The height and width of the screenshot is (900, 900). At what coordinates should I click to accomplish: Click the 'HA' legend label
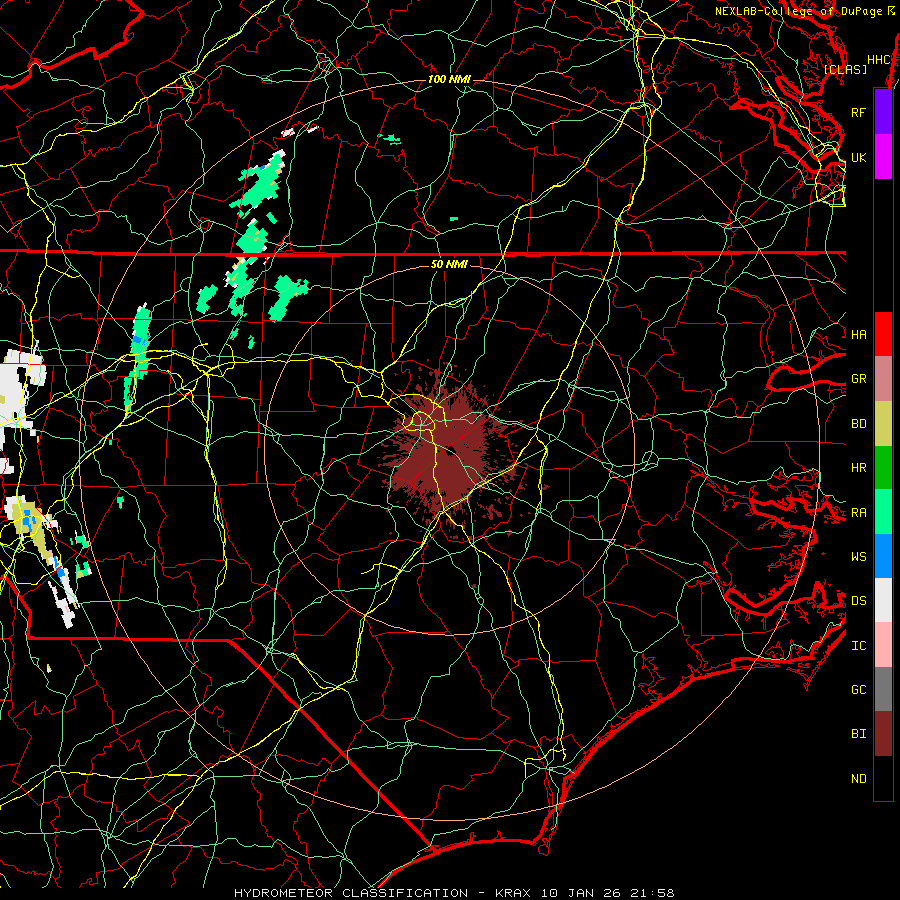[x=859, y=335]
